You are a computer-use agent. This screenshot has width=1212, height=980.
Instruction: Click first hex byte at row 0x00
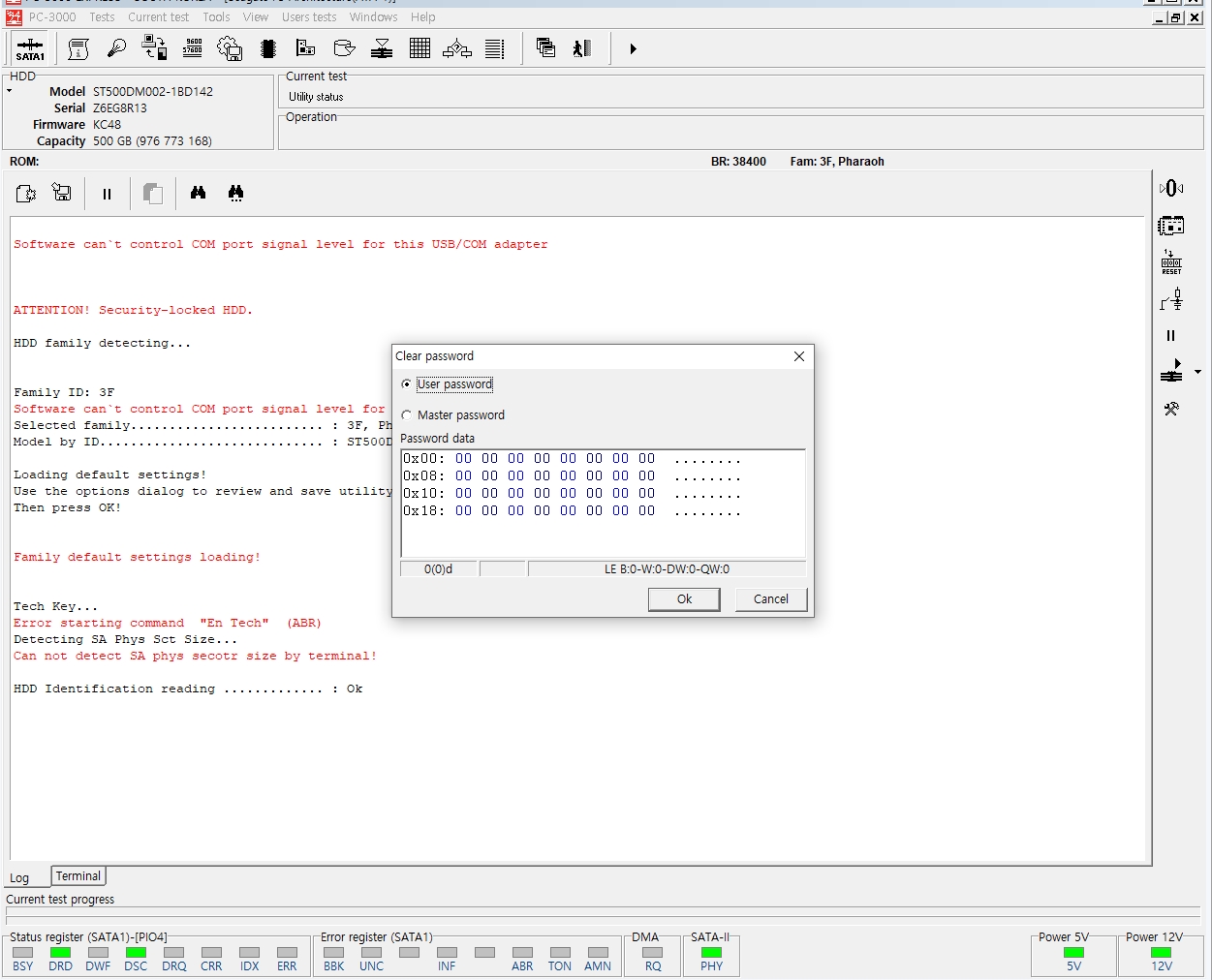(x=463, y=459)
